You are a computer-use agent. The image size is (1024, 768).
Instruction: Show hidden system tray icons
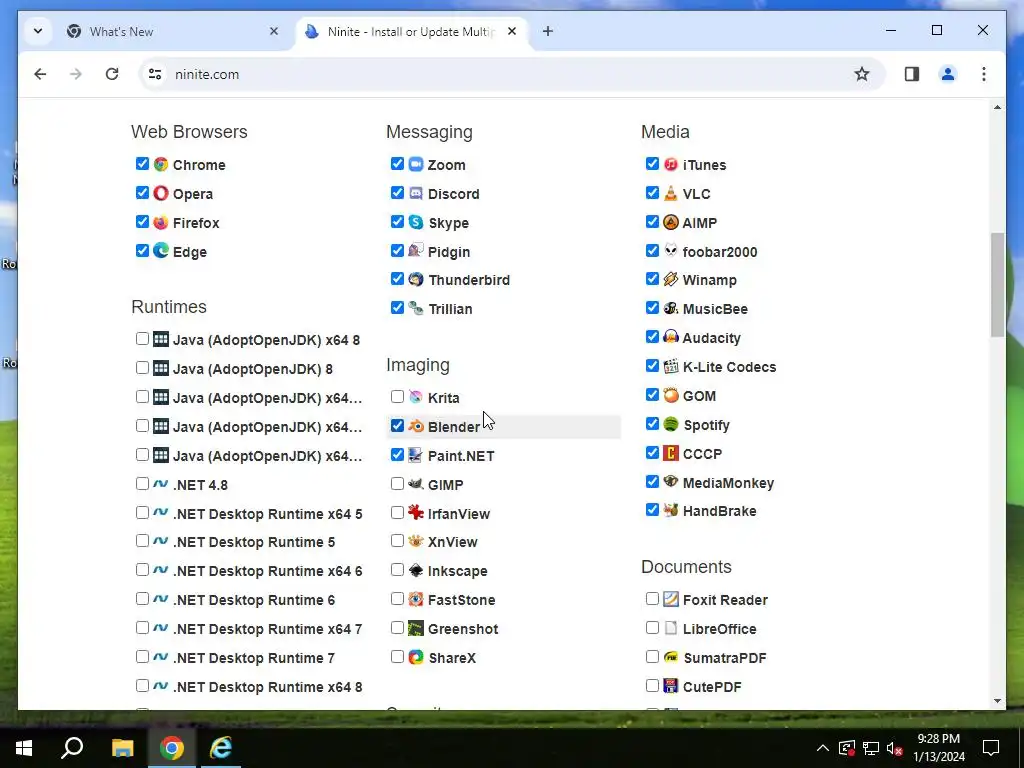[823, 748]
